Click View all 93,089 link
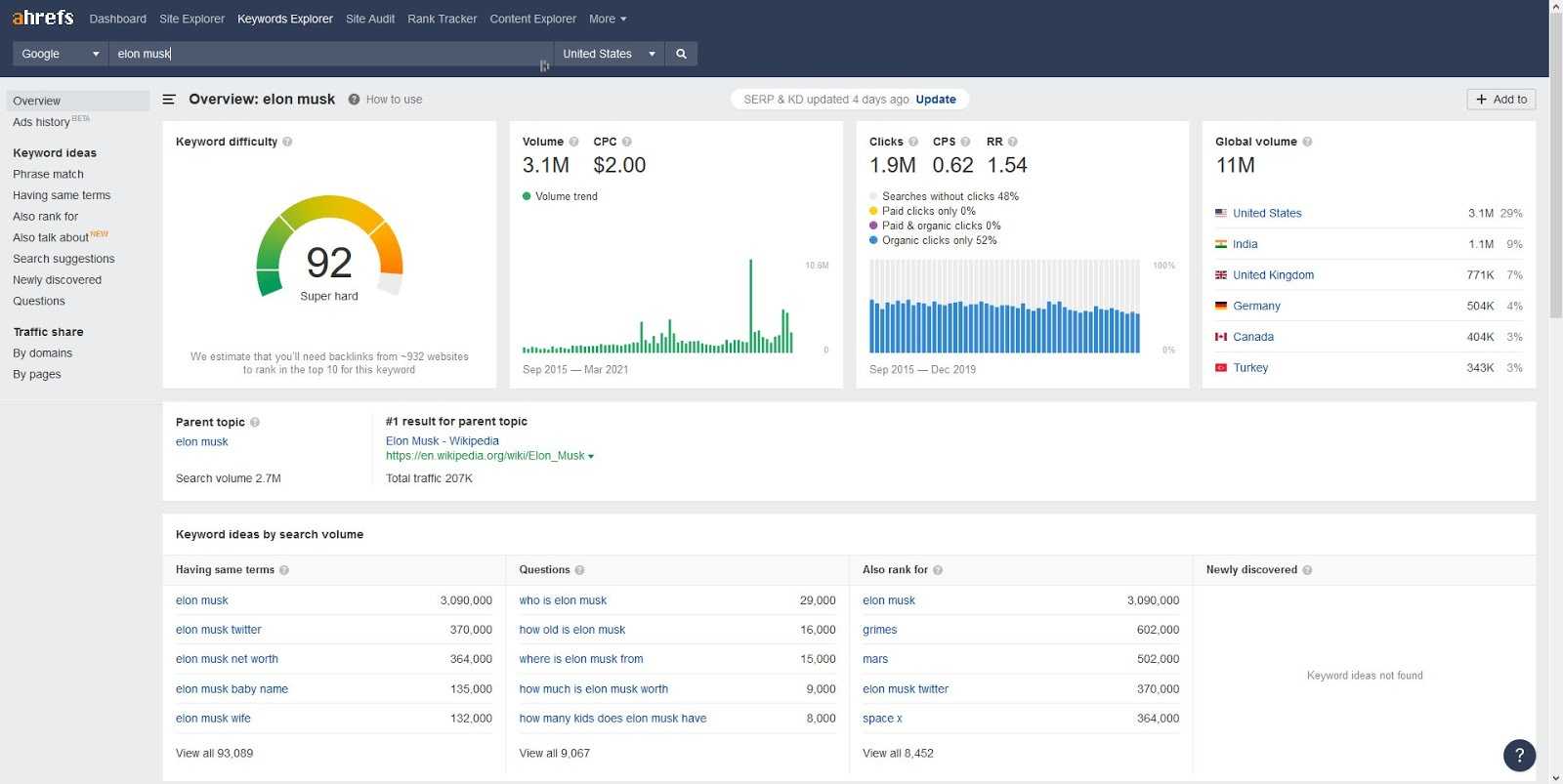The height and width of the screenshot is (784, 1563). pos(214,754)
